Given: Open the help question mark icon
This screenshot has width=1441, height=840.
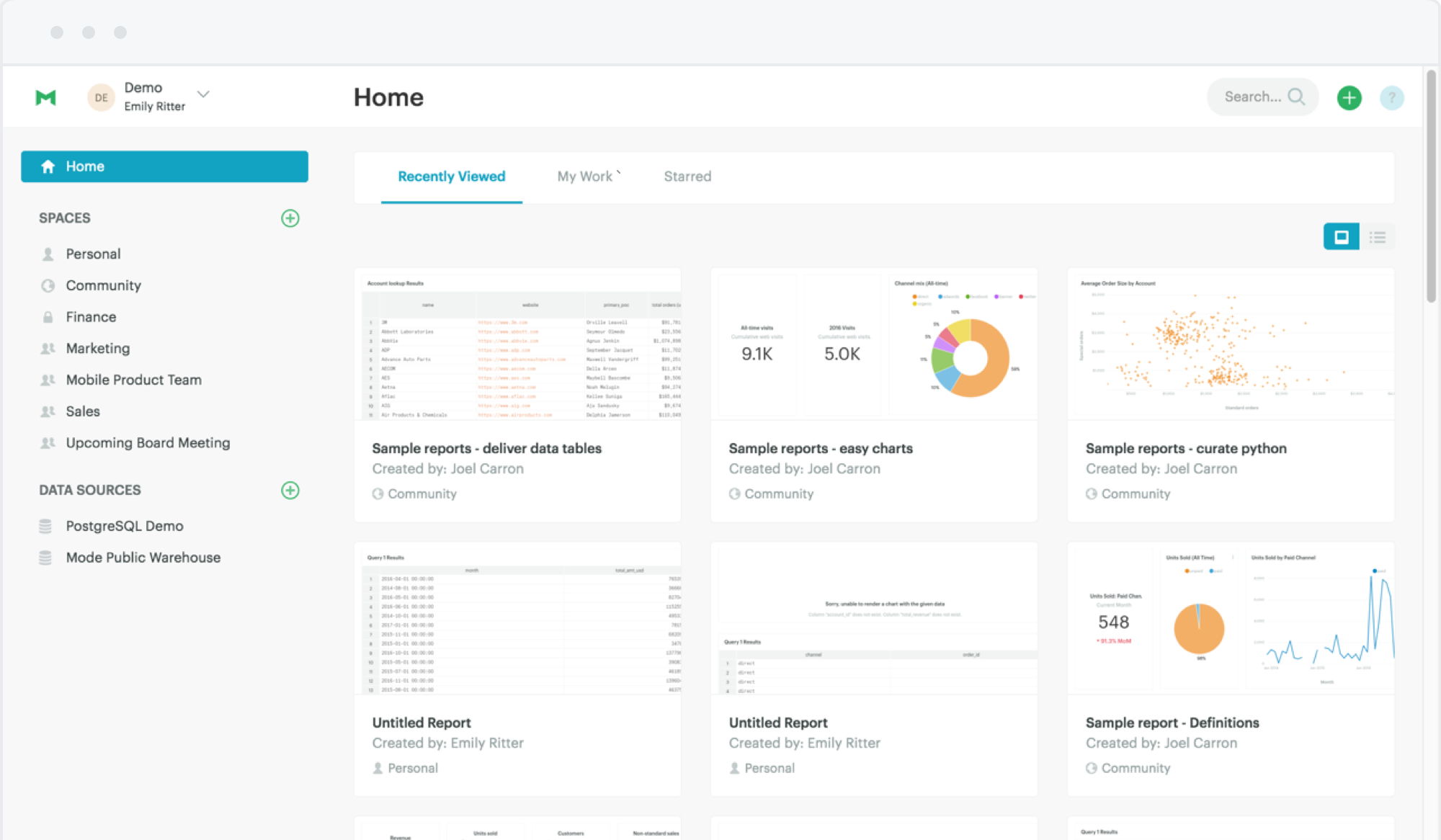Looking at the screenshot, I should [x=1391, y=97].
